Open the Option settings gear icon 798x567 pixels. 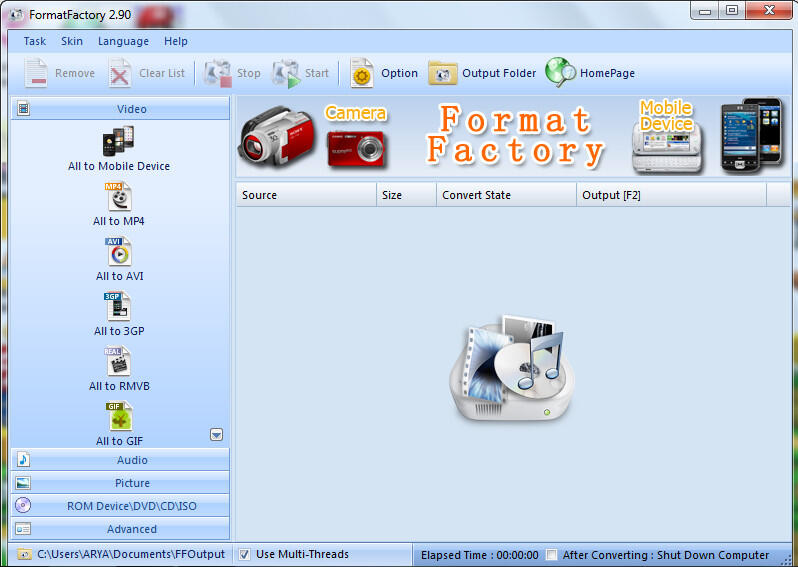(362, 73)
